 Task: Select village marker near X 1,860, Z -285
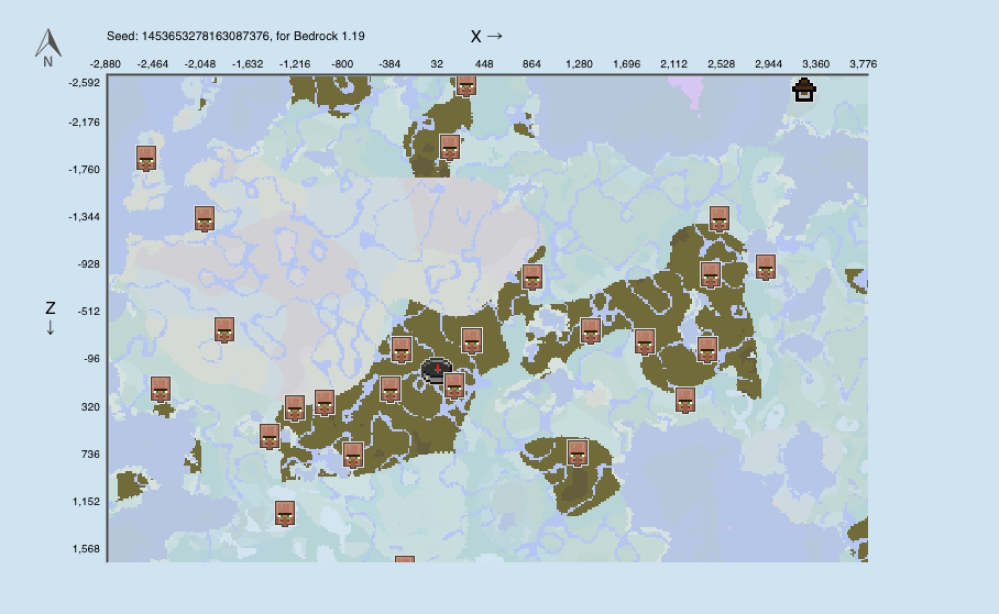click(645, 341)
